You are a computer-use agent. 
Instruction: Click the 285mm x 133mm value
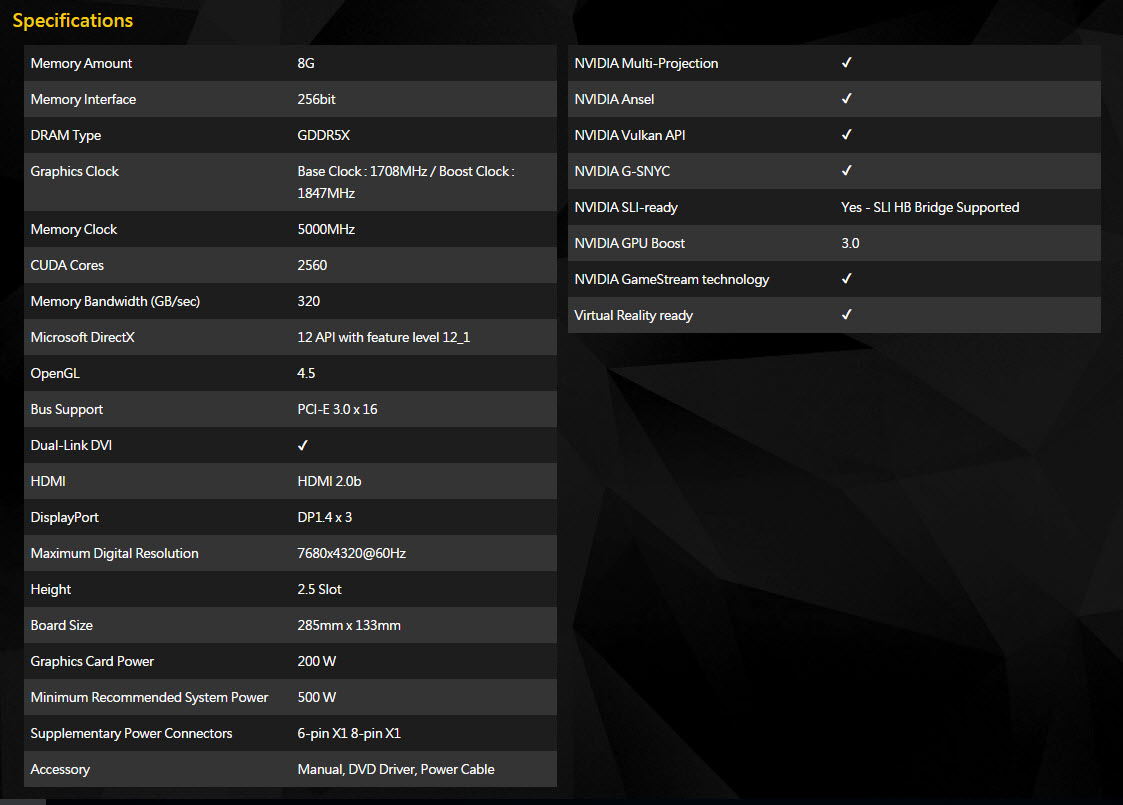(x=349, y=625)
